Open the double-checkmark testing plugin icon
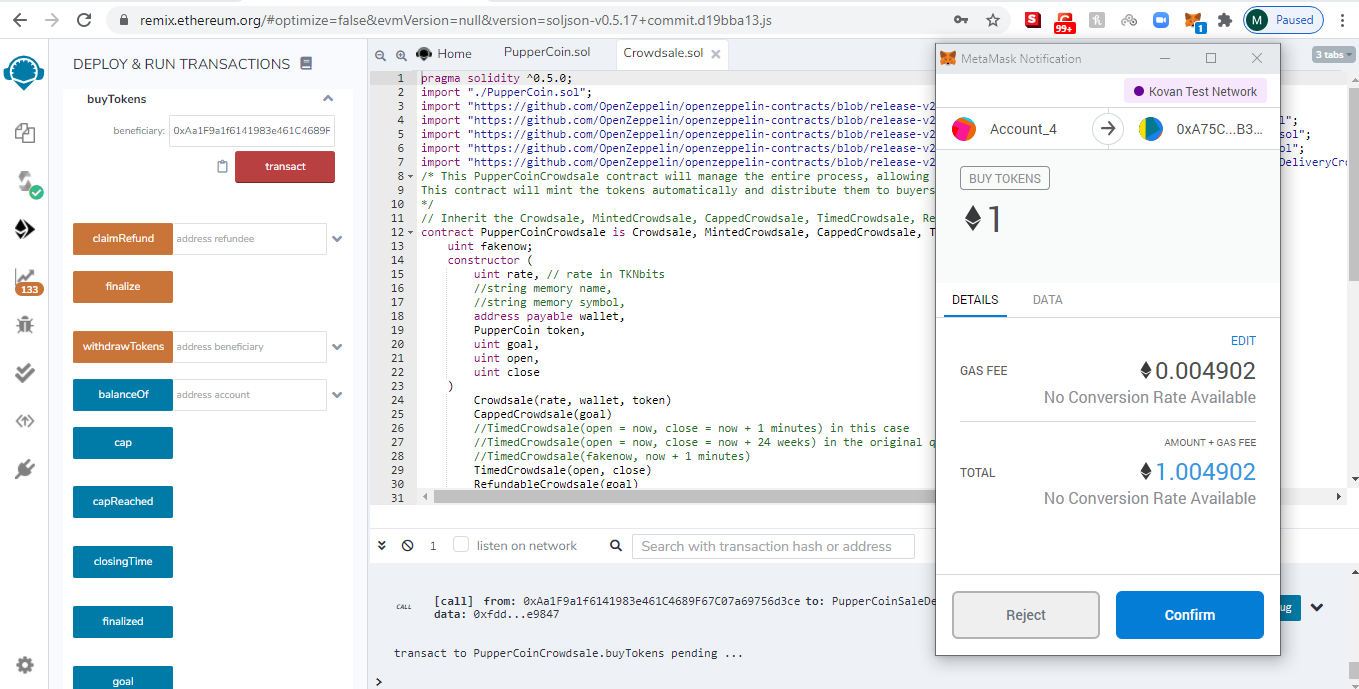 (x=25, y=372)
